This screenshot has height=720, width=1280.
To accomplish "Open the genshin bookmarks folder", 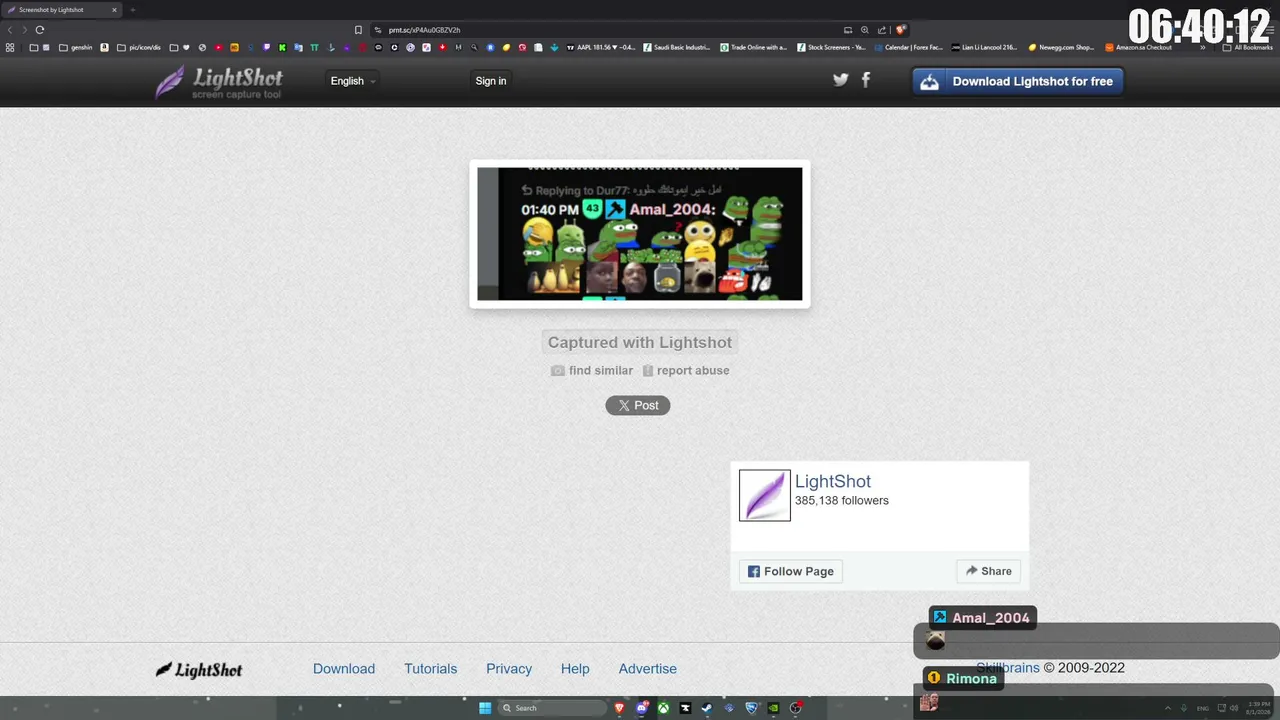I will click(x=76, y=47).
